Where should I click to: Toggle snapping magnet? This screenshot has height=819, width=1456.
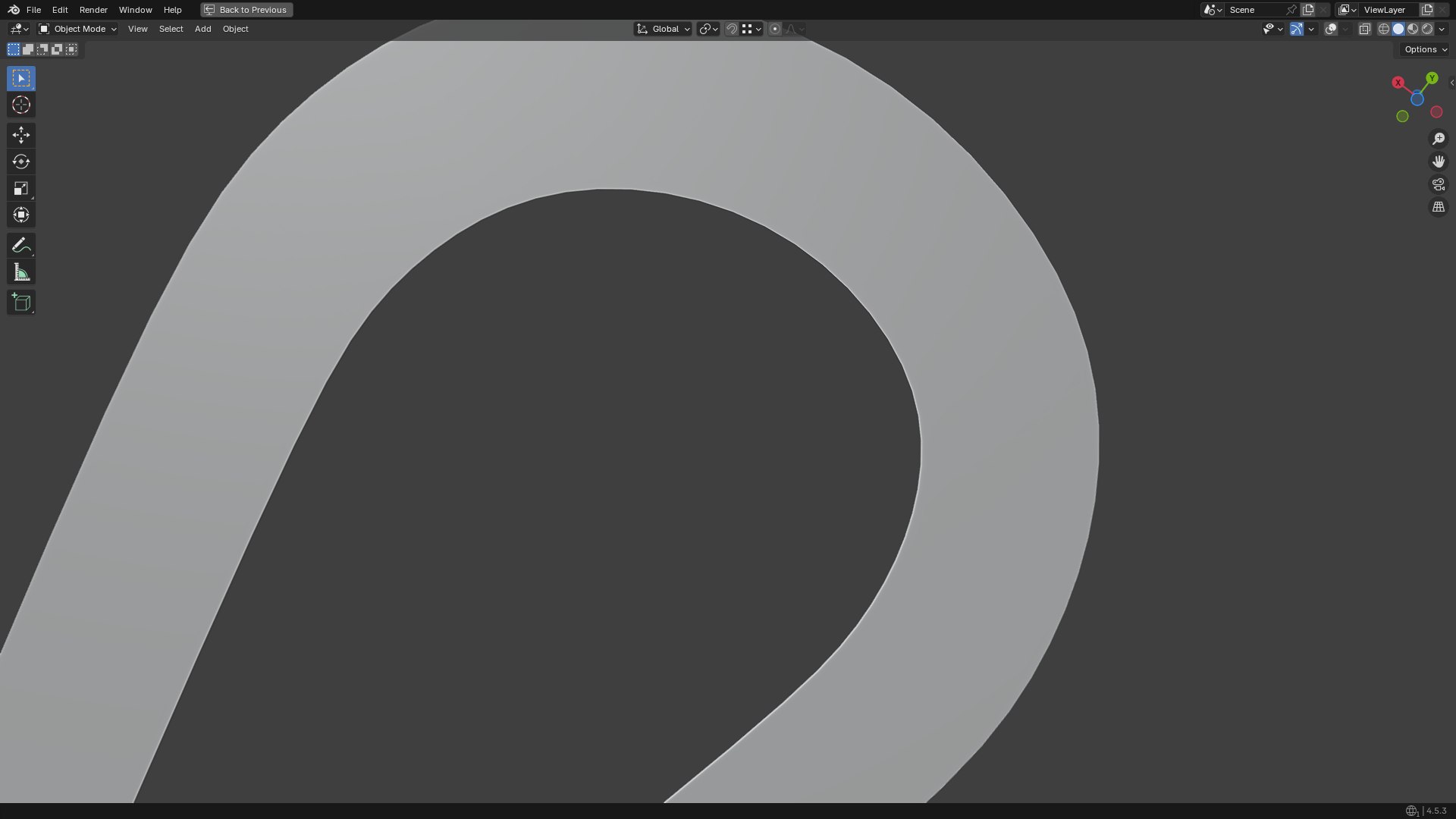732,29
